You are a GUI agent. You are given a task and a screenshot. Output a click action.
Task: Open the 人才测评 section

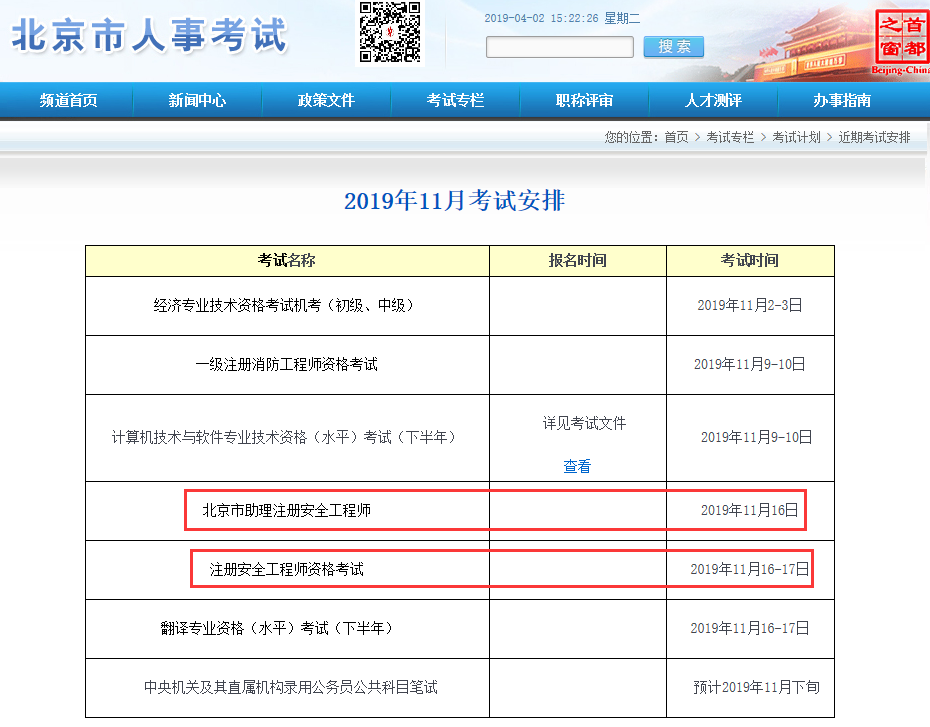[x=713, y=101]
